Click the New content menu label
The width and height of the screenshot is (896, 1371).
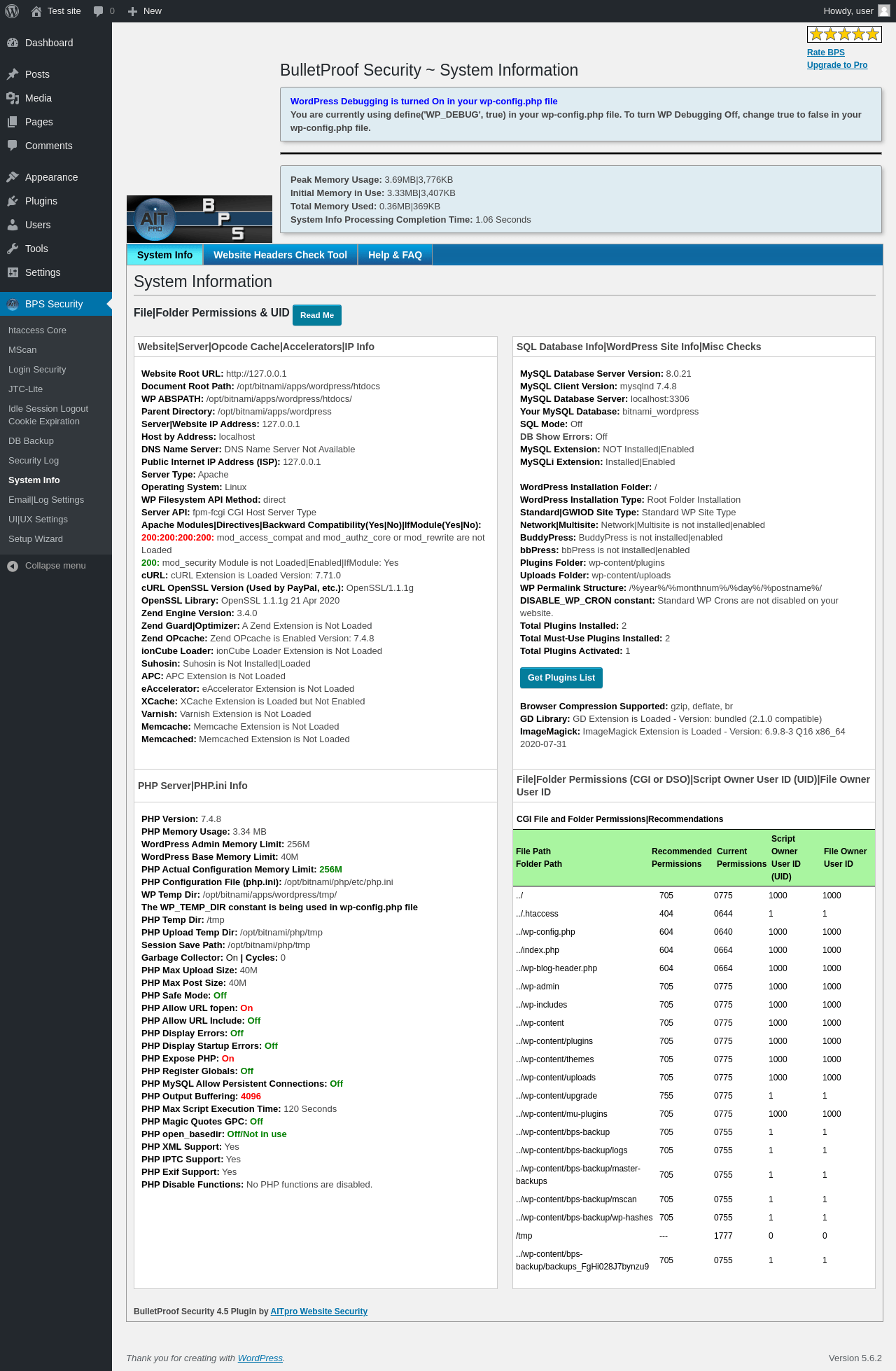pyautogui.click(x=153, y=11)
